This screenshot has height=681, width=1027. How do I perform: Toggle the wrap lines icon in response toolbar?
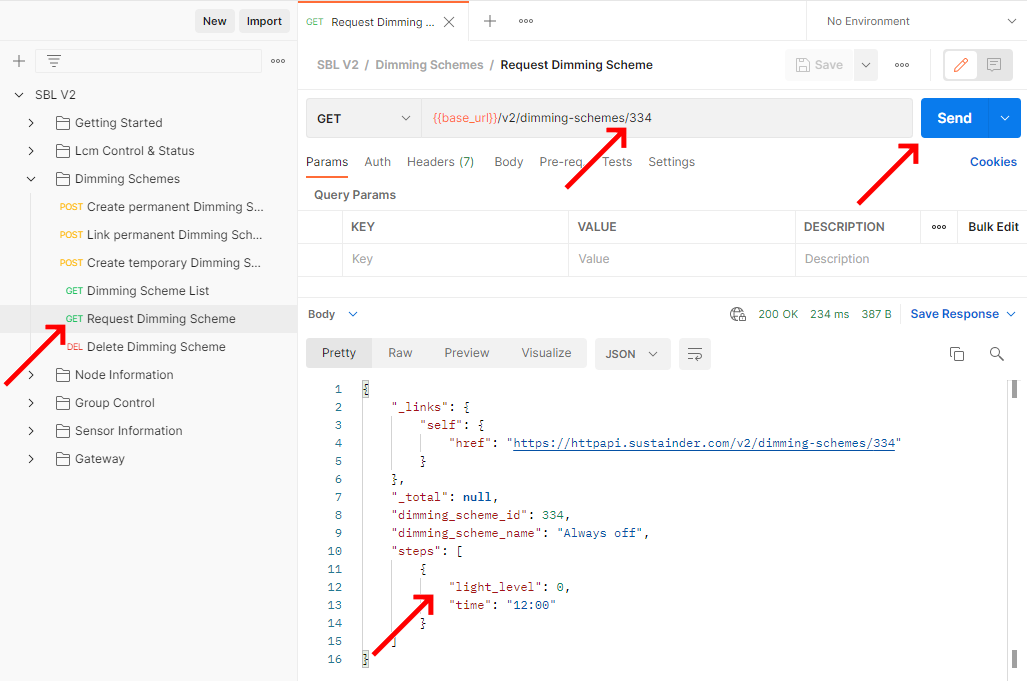694,354
